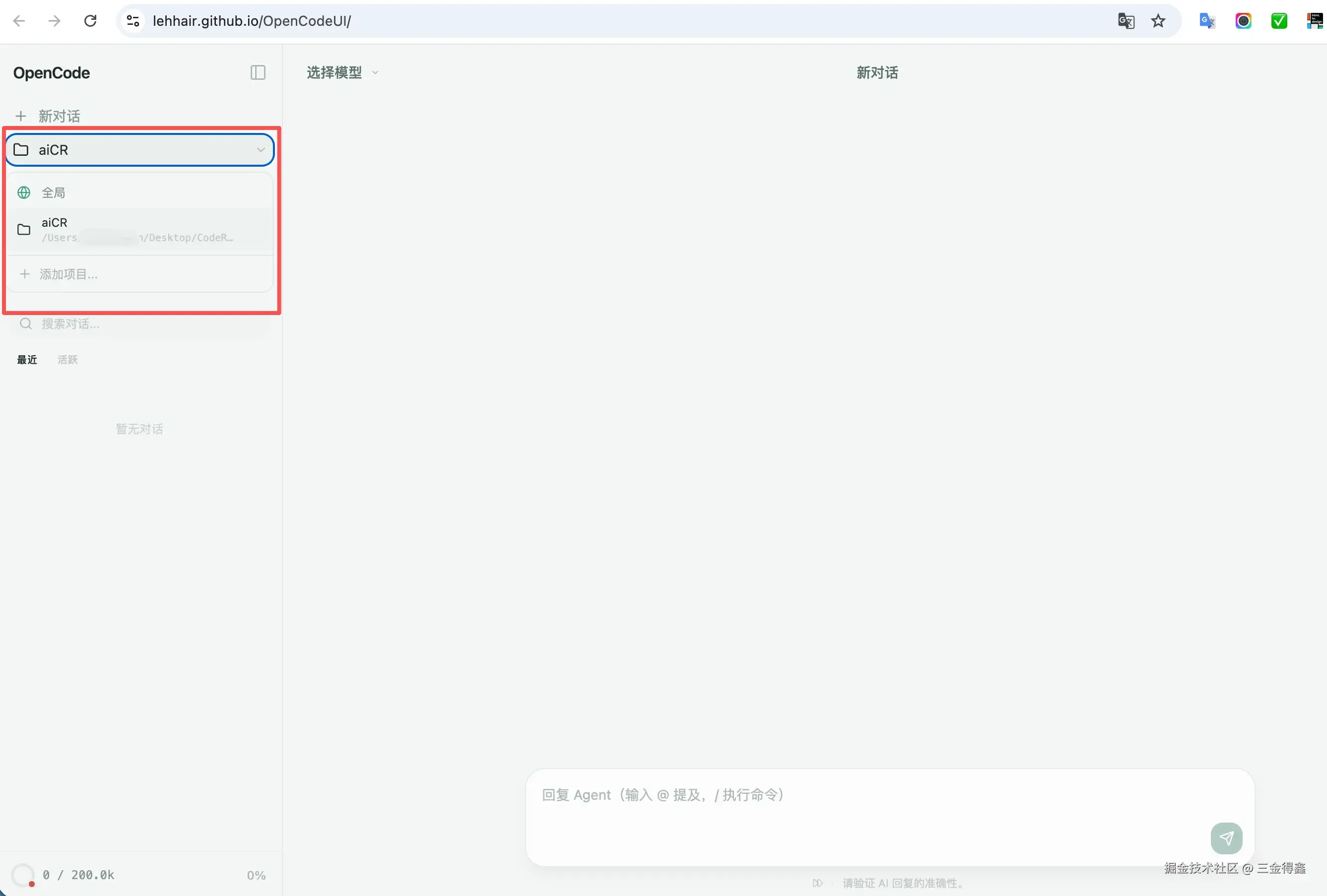This screenshot has height=896, width=1327.
Task: Click the send message paper-plane button
Action: [x=1225, y=837]
